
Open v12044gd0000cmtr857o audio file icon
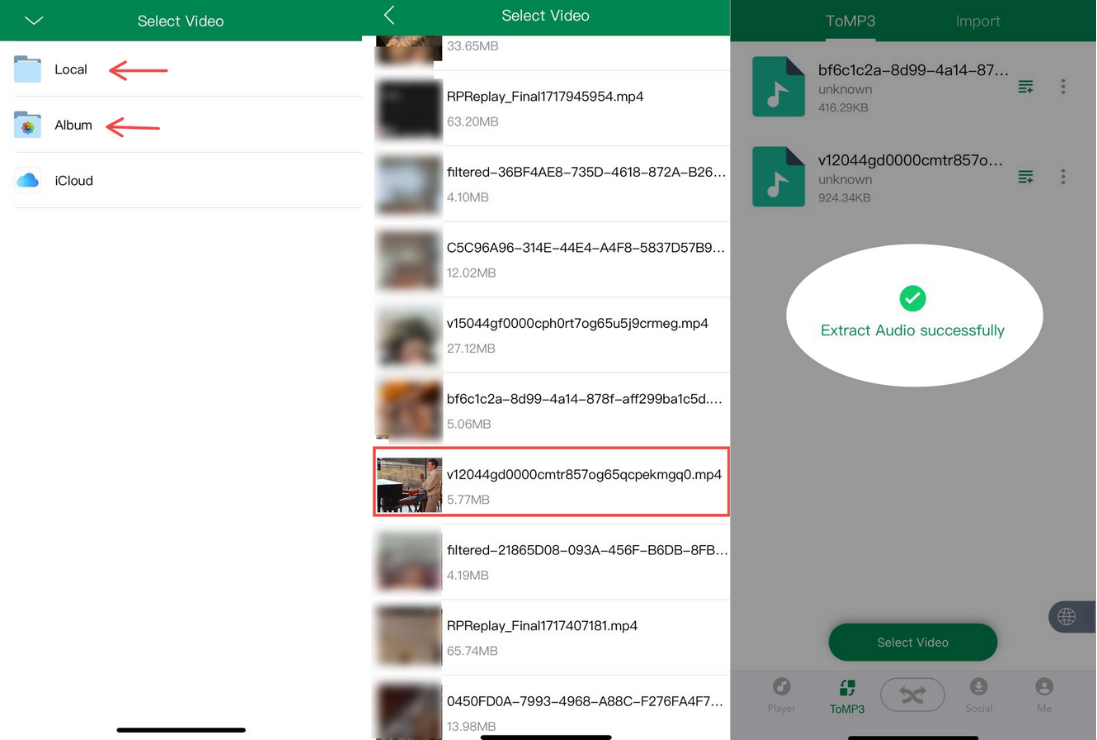point(778,176)
